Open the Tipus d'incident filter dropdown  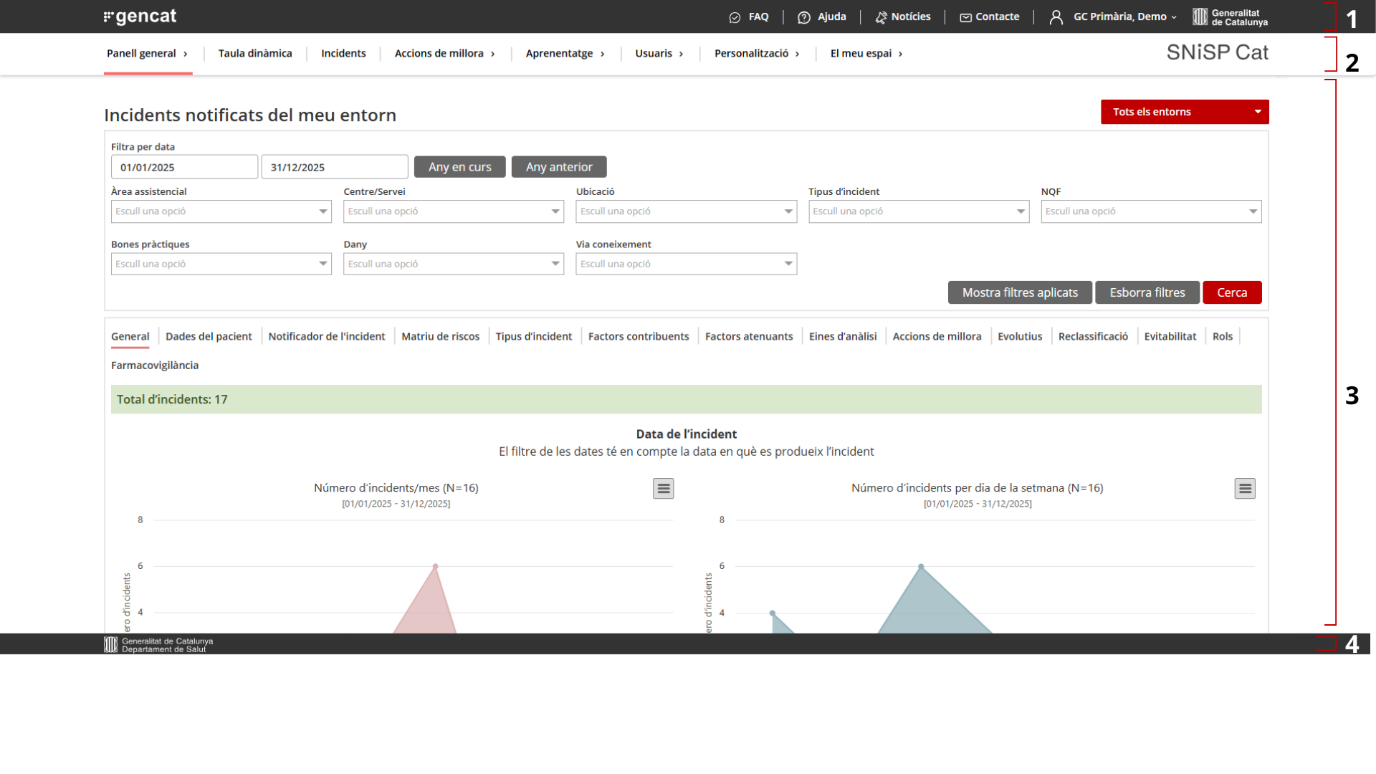(x=919, y=211)
